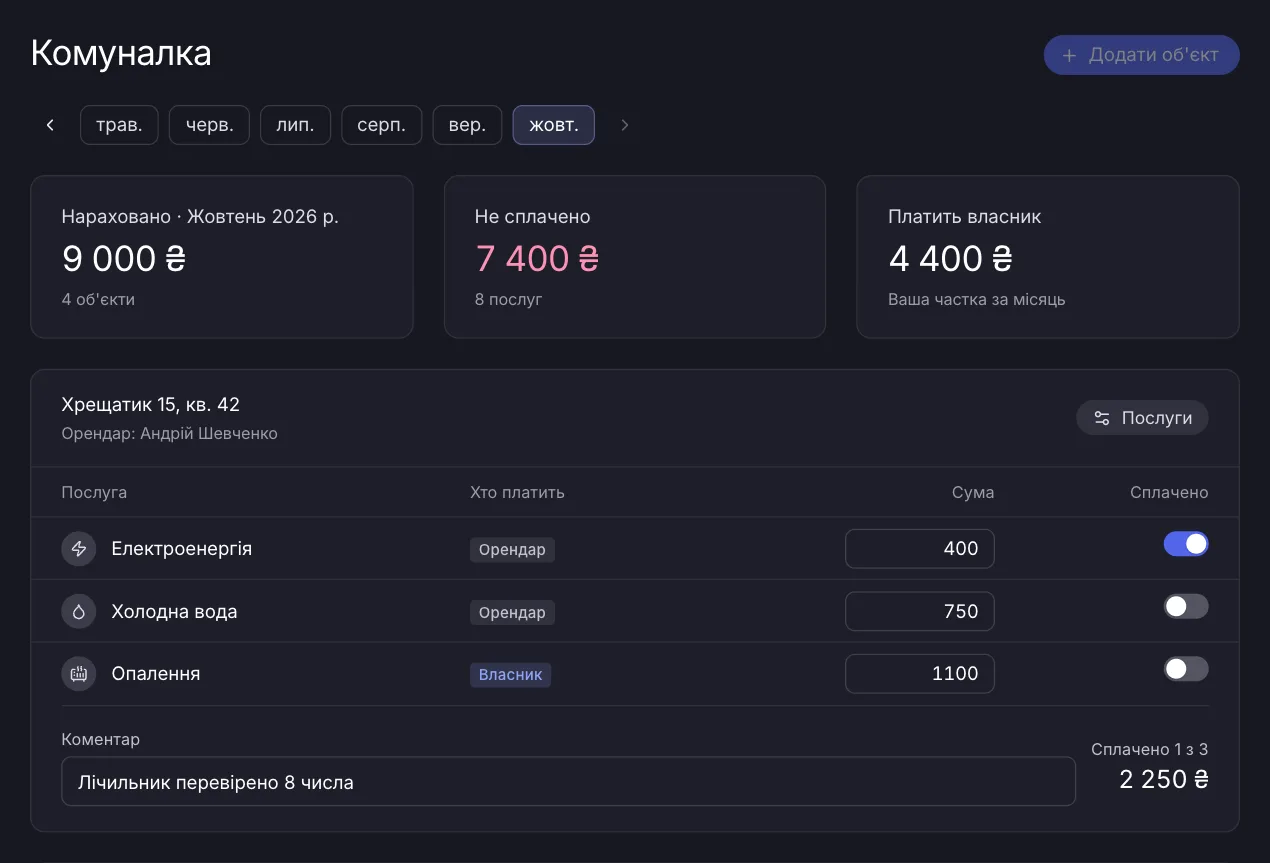Select the жовт. month tab

point(554,125)
